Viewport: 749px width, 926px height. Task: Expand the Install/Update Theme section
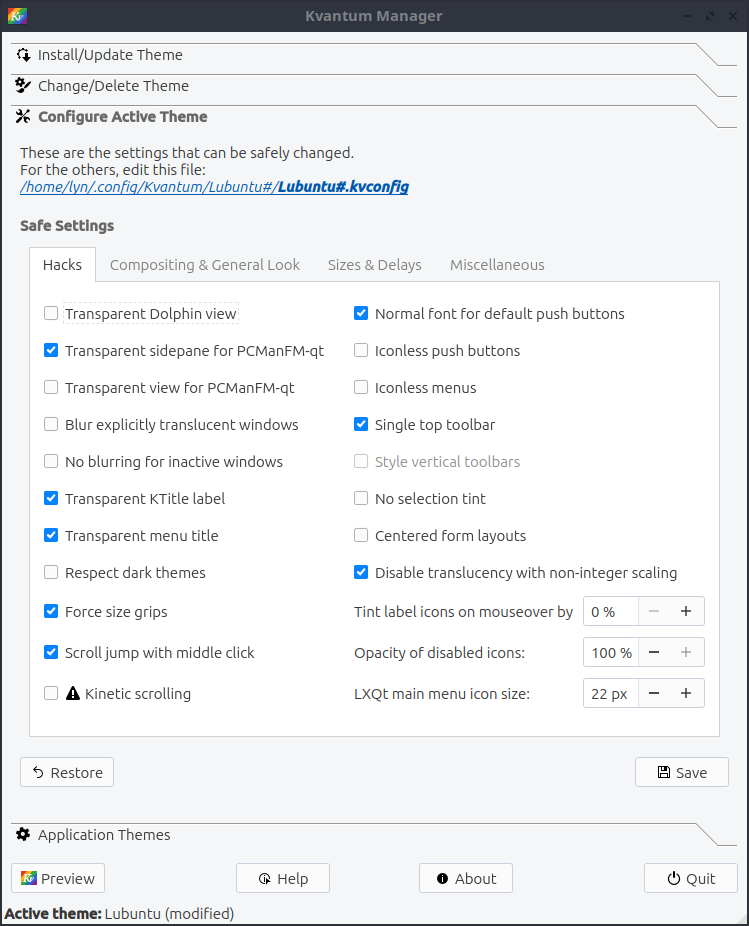point(110,55)
